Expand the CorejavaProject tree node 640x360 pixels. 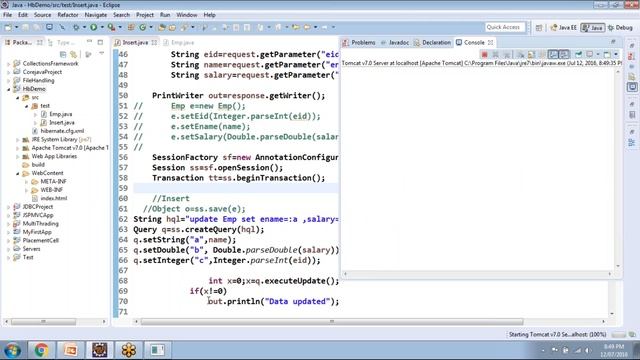[9, 72]
